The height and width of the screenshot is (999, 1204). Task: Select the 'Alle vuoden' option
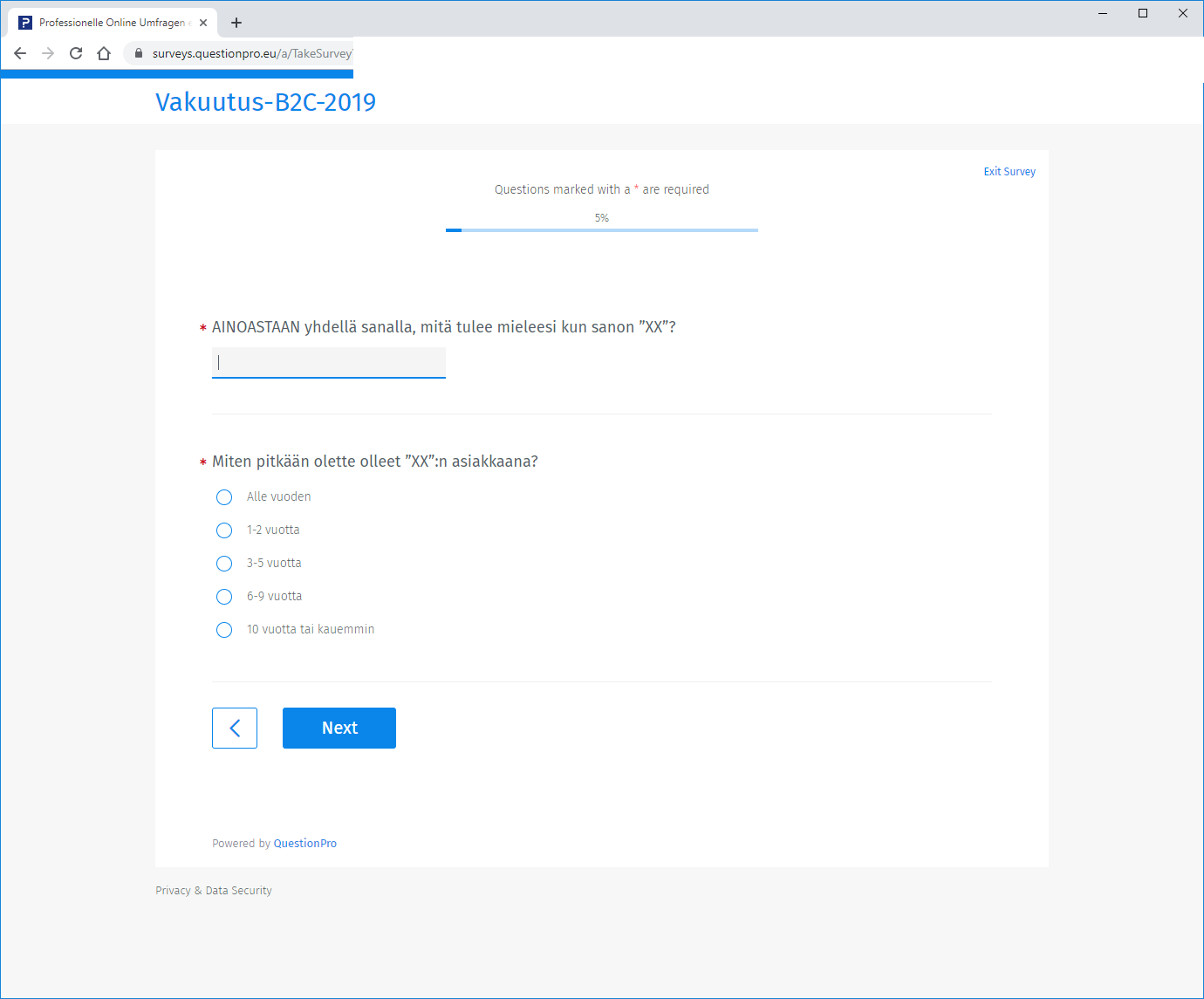(x=224, y=497)
